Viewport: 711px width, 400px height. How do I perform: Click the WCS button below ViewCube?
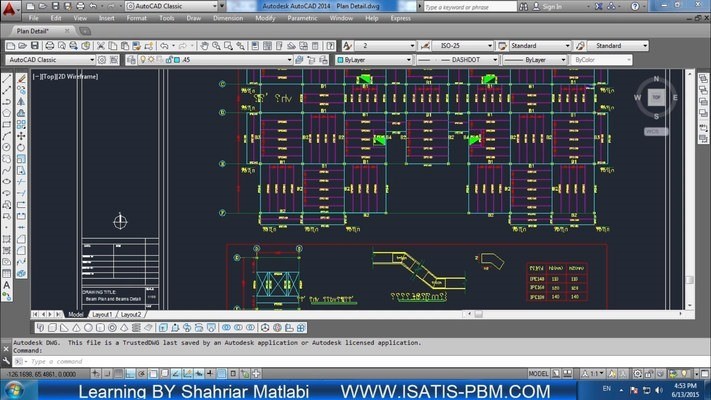(656, 132)
